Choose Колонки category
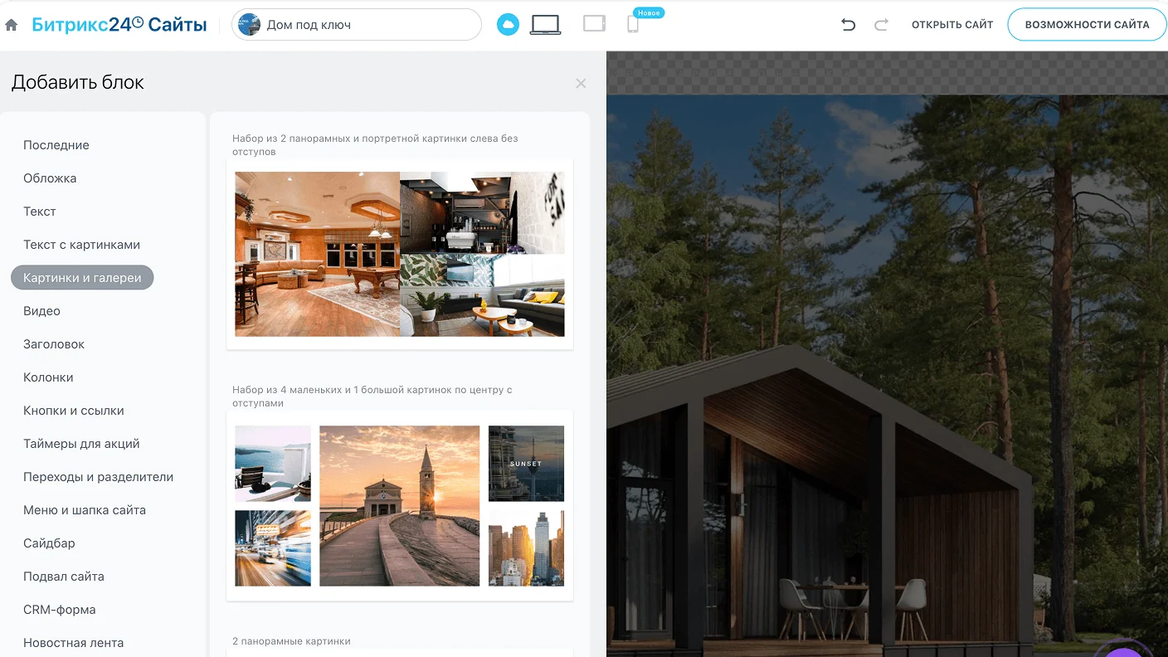 48,377
